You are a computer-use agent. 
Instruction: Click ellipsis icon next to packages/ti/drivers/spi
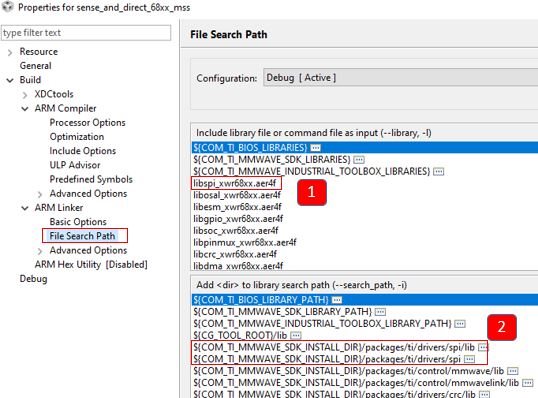coord(469,359)
